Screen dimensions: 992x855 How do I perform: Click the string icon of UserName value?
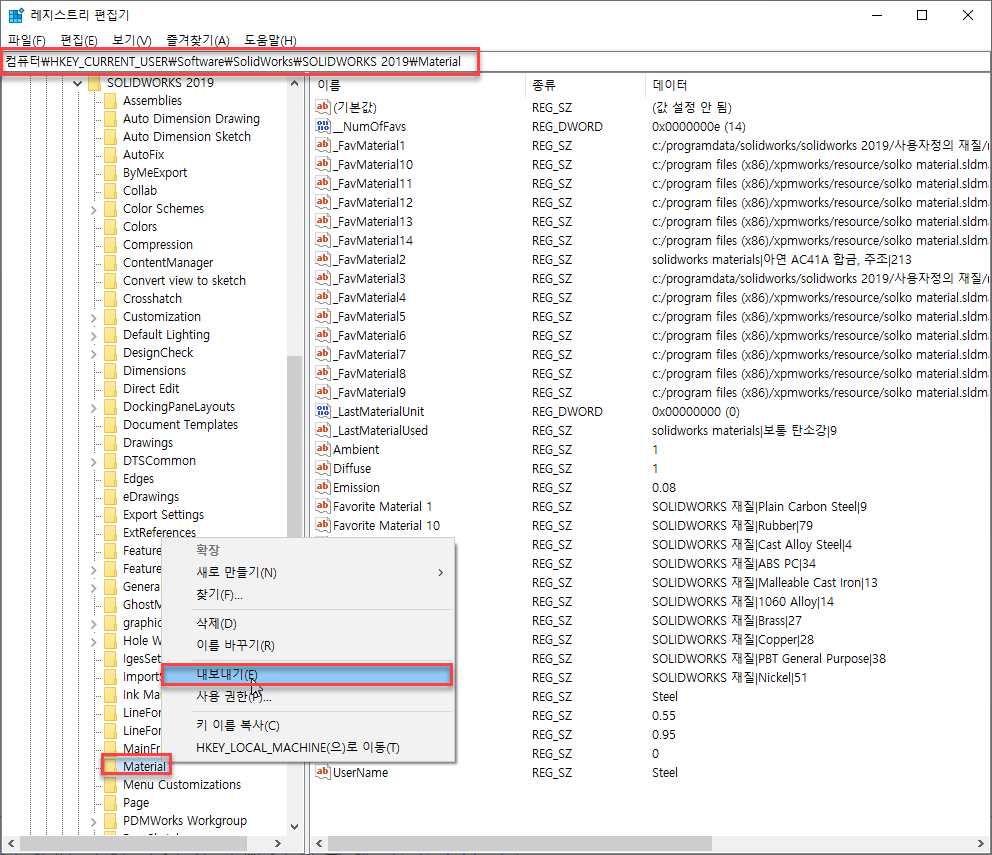click(x=323, y=772)
